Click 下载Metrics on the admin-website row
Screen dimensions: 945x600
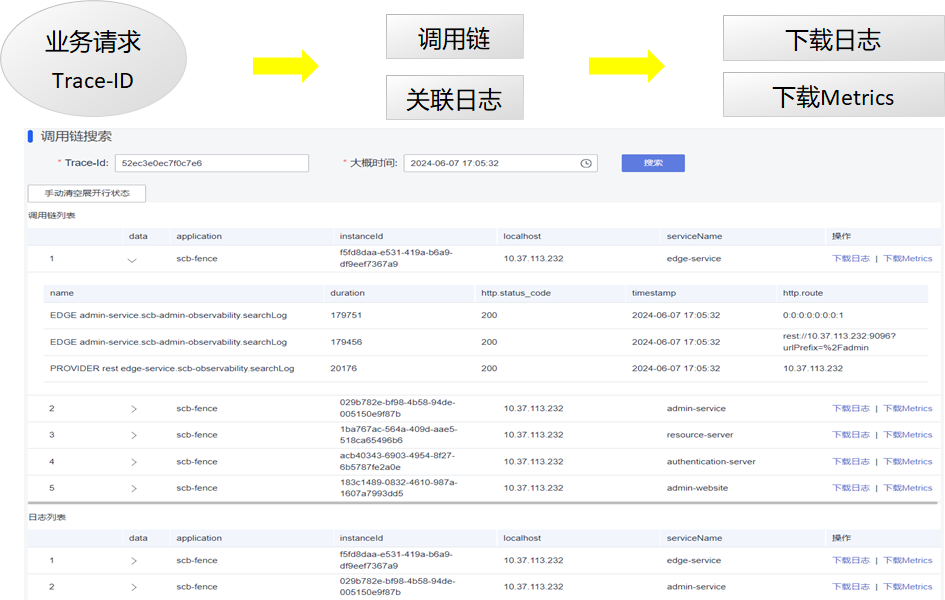pyautogui.click(x=907, y=487)
